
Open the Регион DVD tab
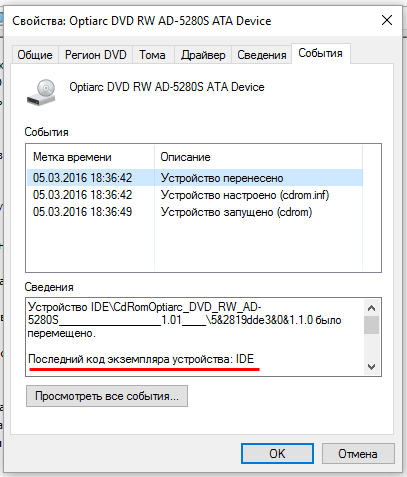[96, 55]
